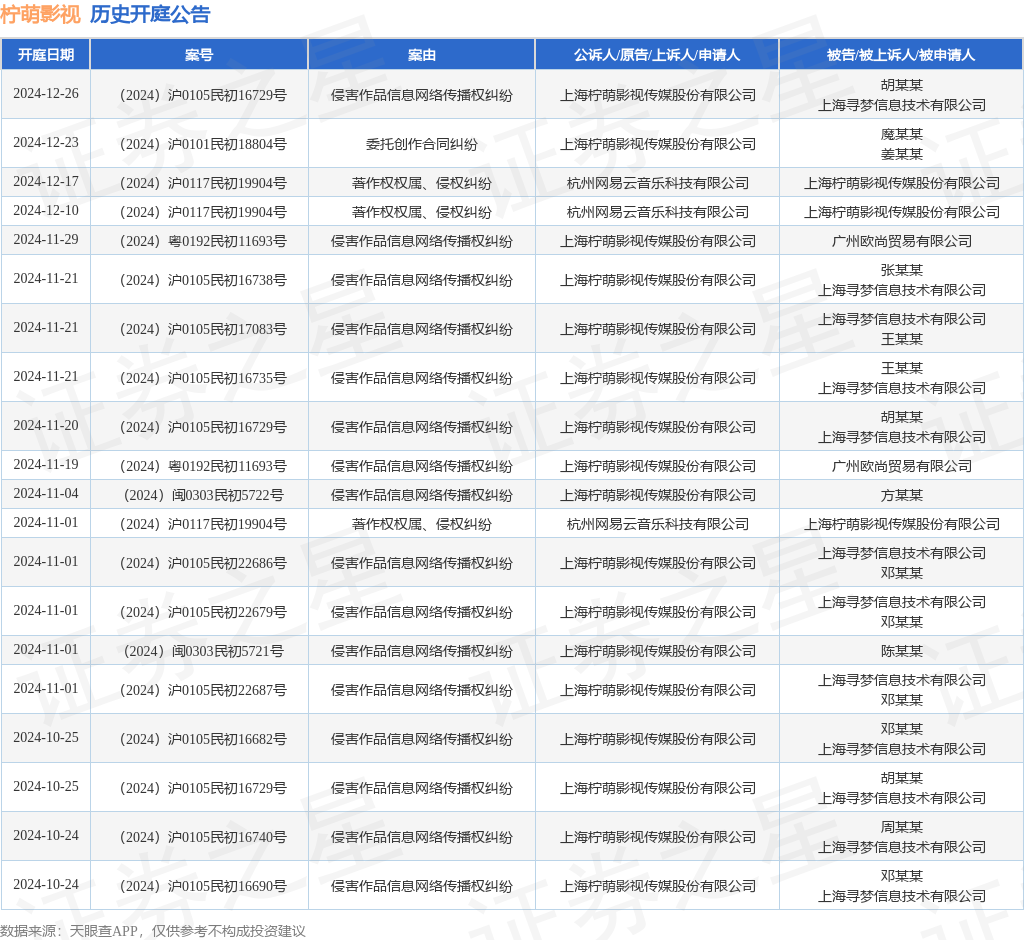Image resolution: width=1024 pixels, height=940 pixels.
Task: Select the 公诉人/原告/上诉人/申请人 column header
Action: [x=657, y=55]
